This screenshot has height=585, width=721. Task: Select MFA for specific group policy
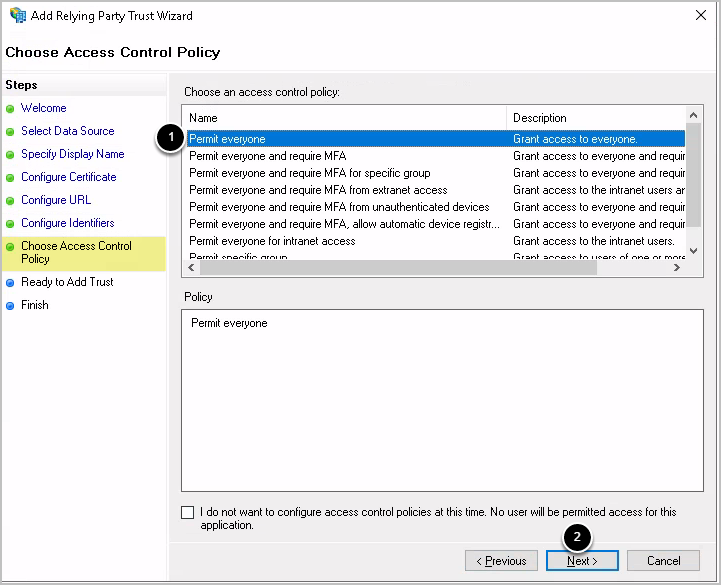(309, 173)
